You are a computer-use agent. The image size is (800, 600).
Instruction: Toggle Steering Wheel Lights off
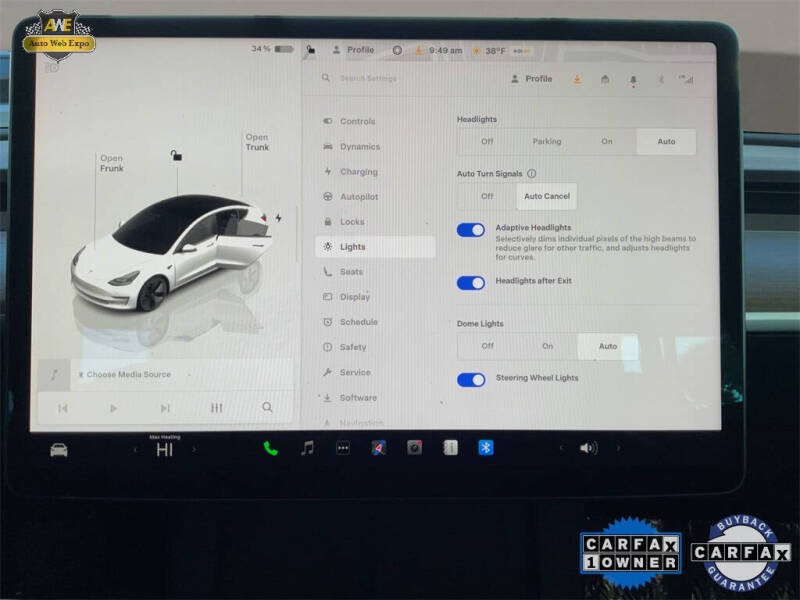point(469,380)
